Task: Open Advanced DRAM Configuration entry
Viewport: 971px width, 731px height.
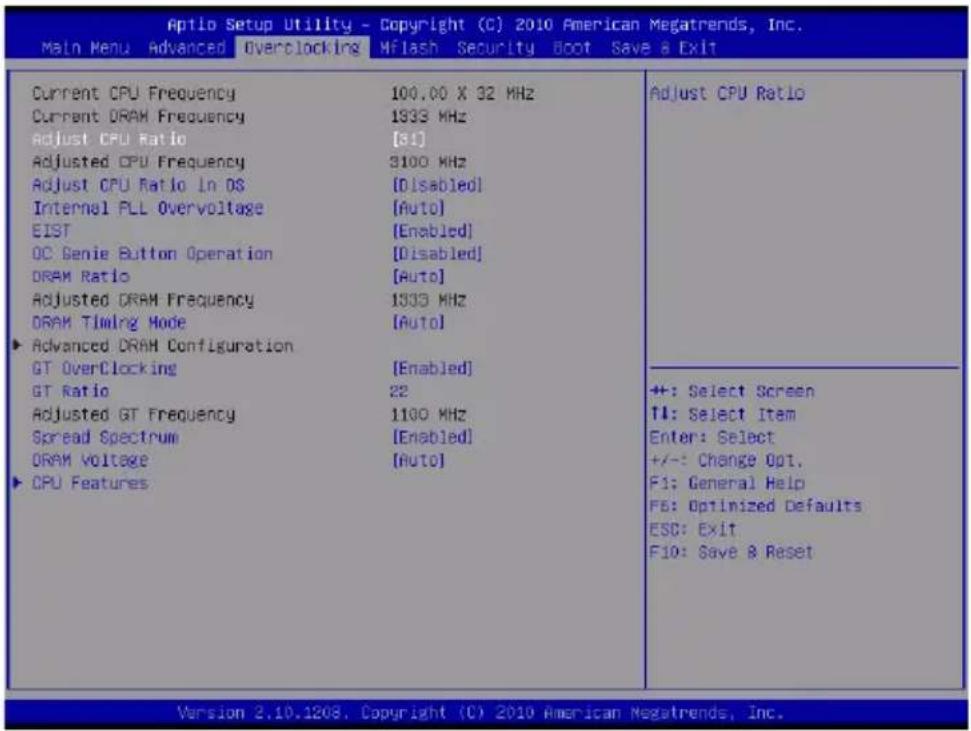Action: coord(162,345)
